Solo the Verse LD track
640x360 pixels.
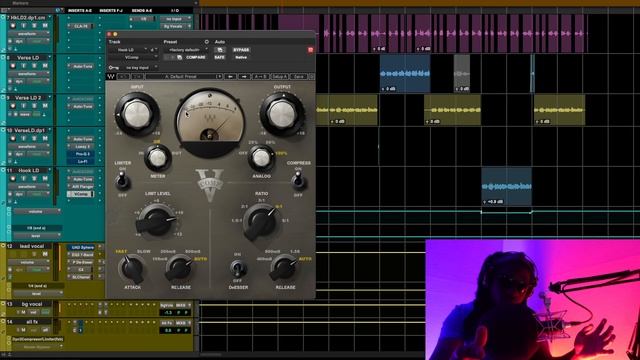click(x=35, y=66)
